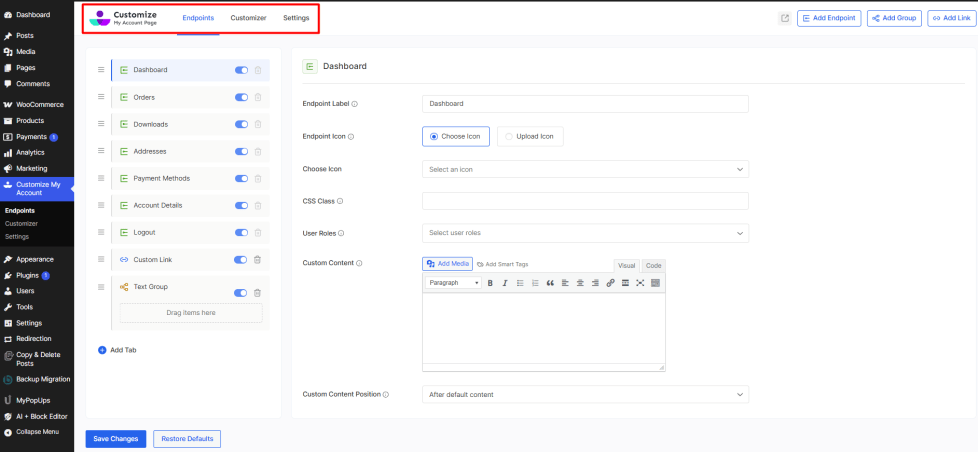
Task: Switch editor to the Code tab
Action: 653,265
